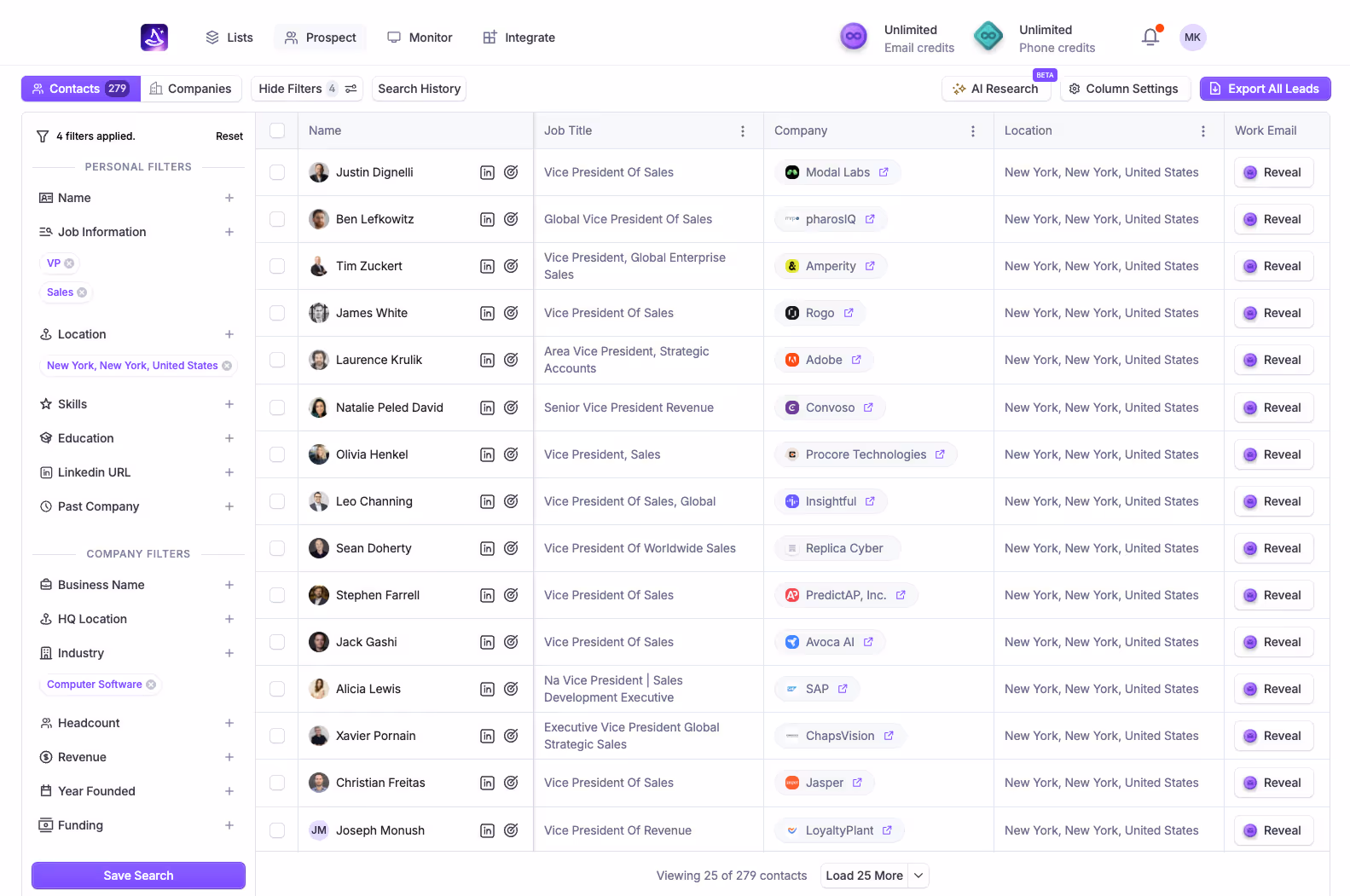Click Load 25 More contacts

tap(864, 876)
